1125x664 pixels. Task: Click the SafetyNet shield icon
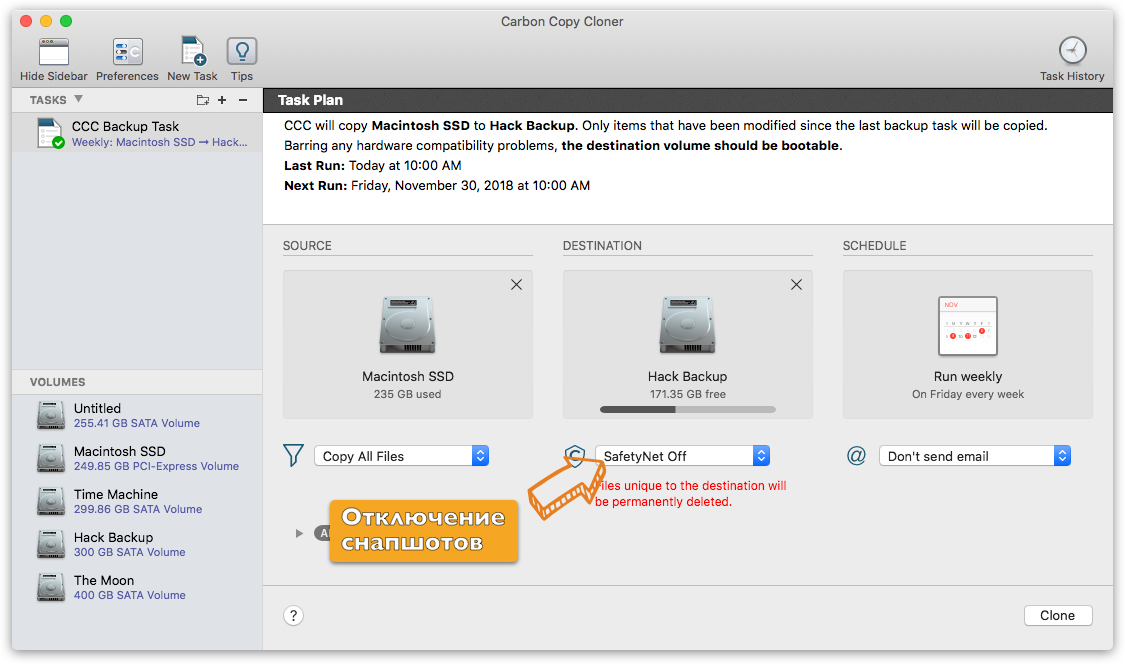[575, 455]
